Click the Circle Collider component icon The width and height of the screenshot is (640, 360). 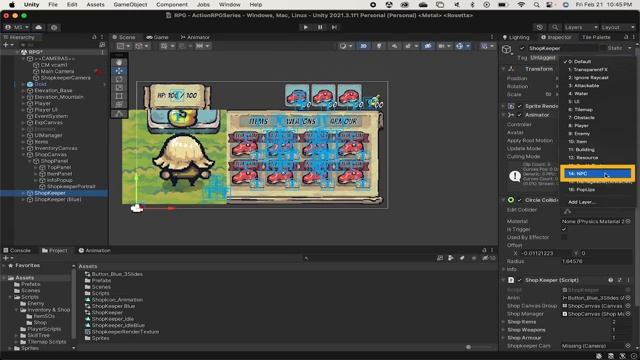point(511,200)
